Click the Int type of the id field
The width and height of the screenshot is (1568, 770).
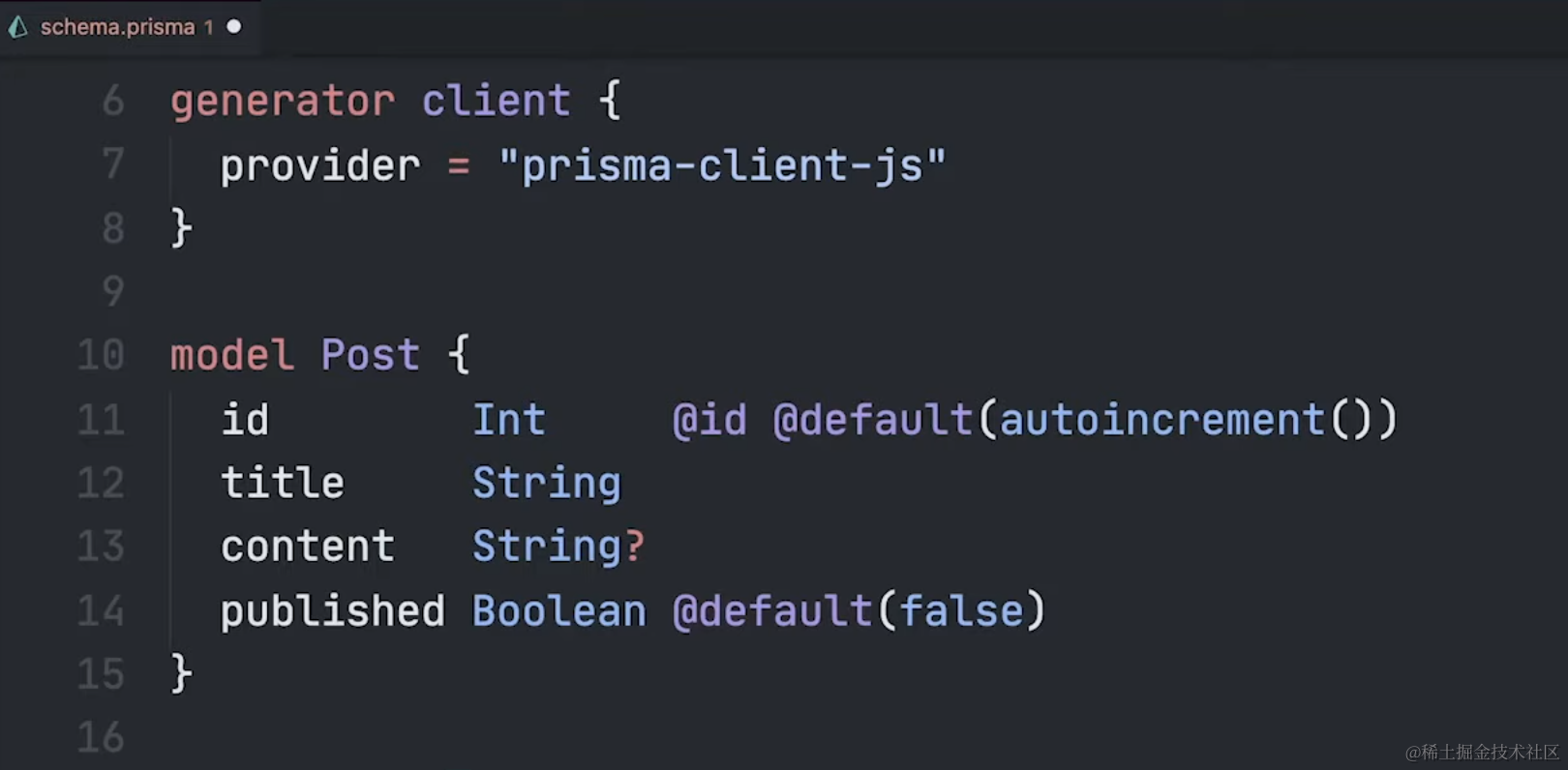click(x=509, y=420)
